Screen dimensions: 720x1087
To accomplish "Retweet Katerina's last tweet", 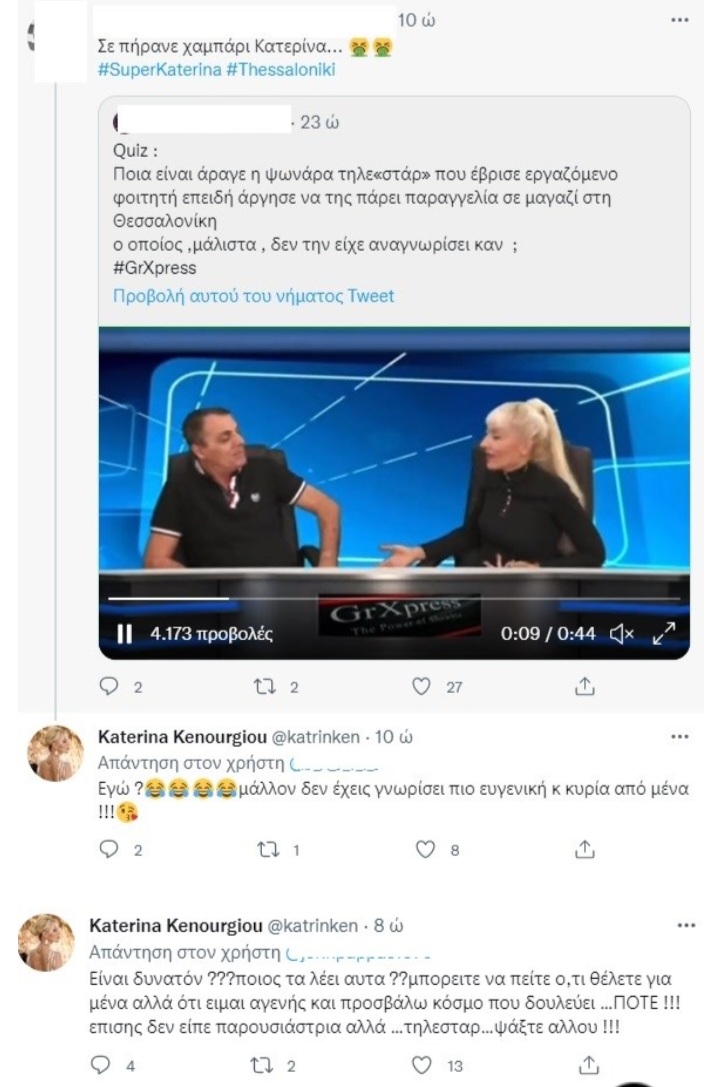I will pyautogui.click(x=261, y=1065).
